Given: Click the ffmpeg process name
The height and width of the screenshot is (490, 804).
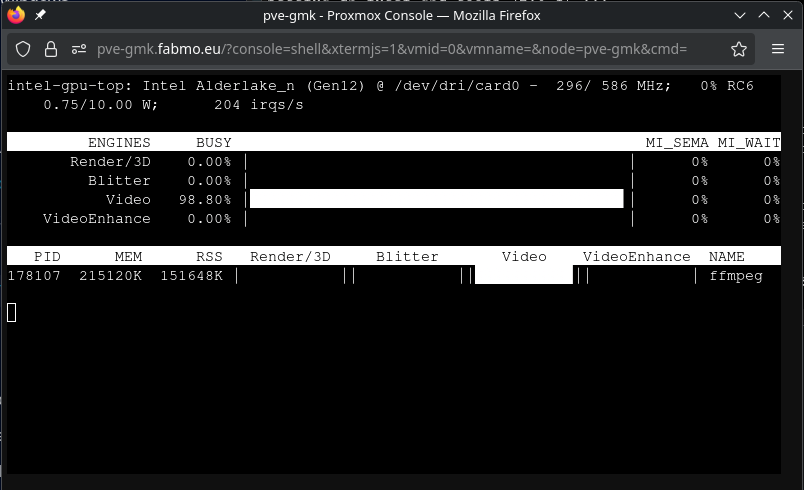Looking at the screenshot, I should (736, 275).
